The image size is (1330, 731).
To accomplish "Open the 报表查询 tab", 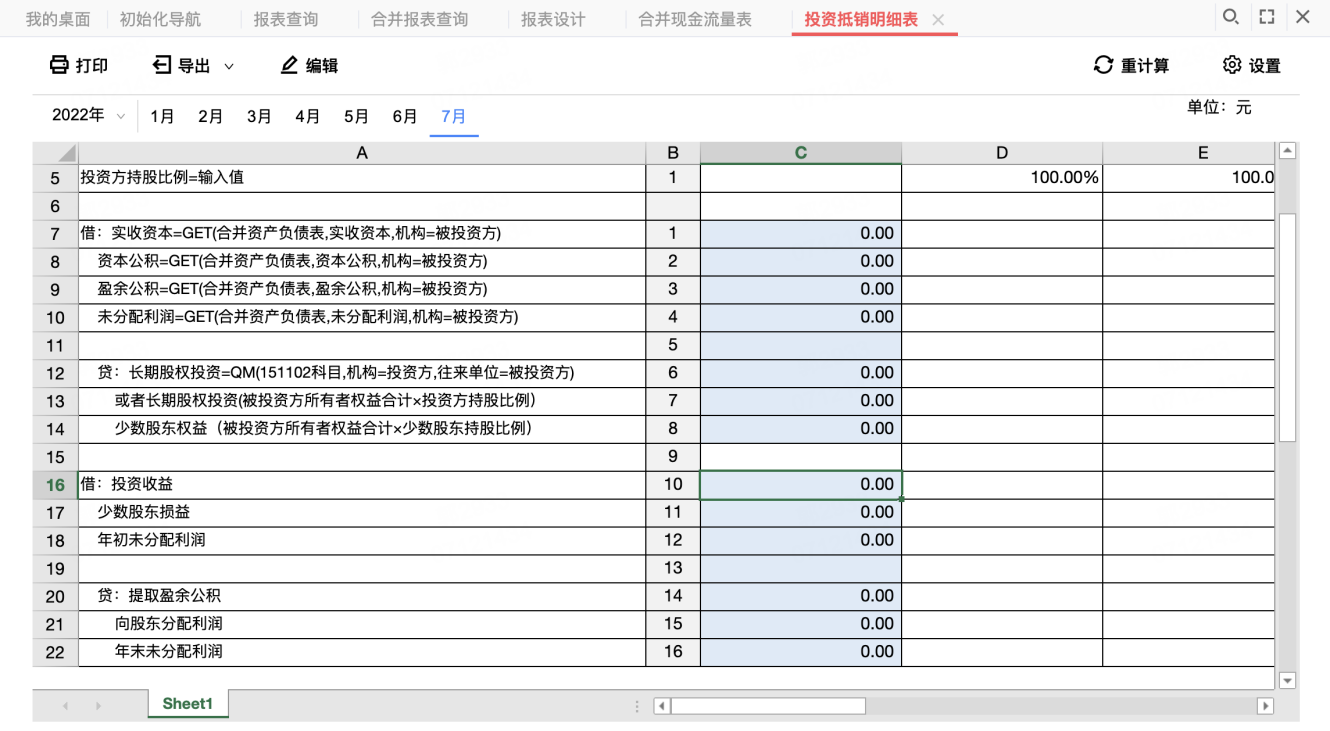I will (x=286, y=19).
